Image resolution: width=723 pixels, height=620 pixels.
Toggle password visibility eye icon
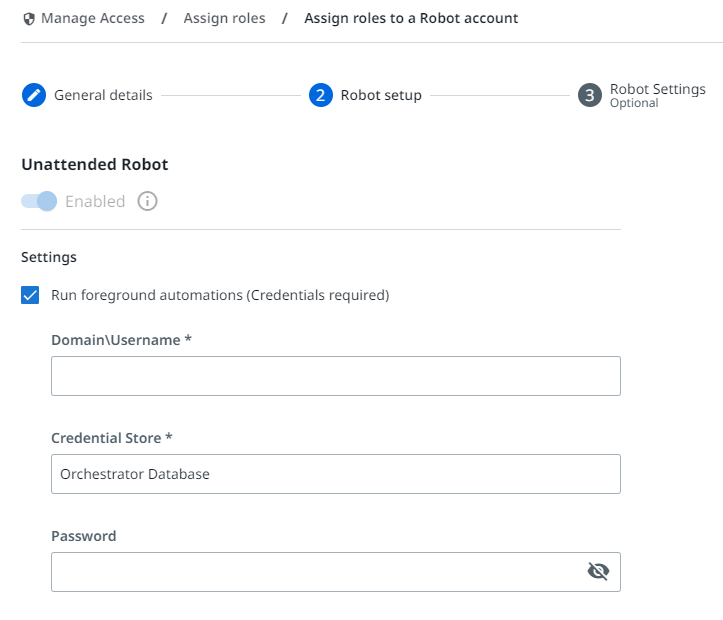tap(599, 572)
